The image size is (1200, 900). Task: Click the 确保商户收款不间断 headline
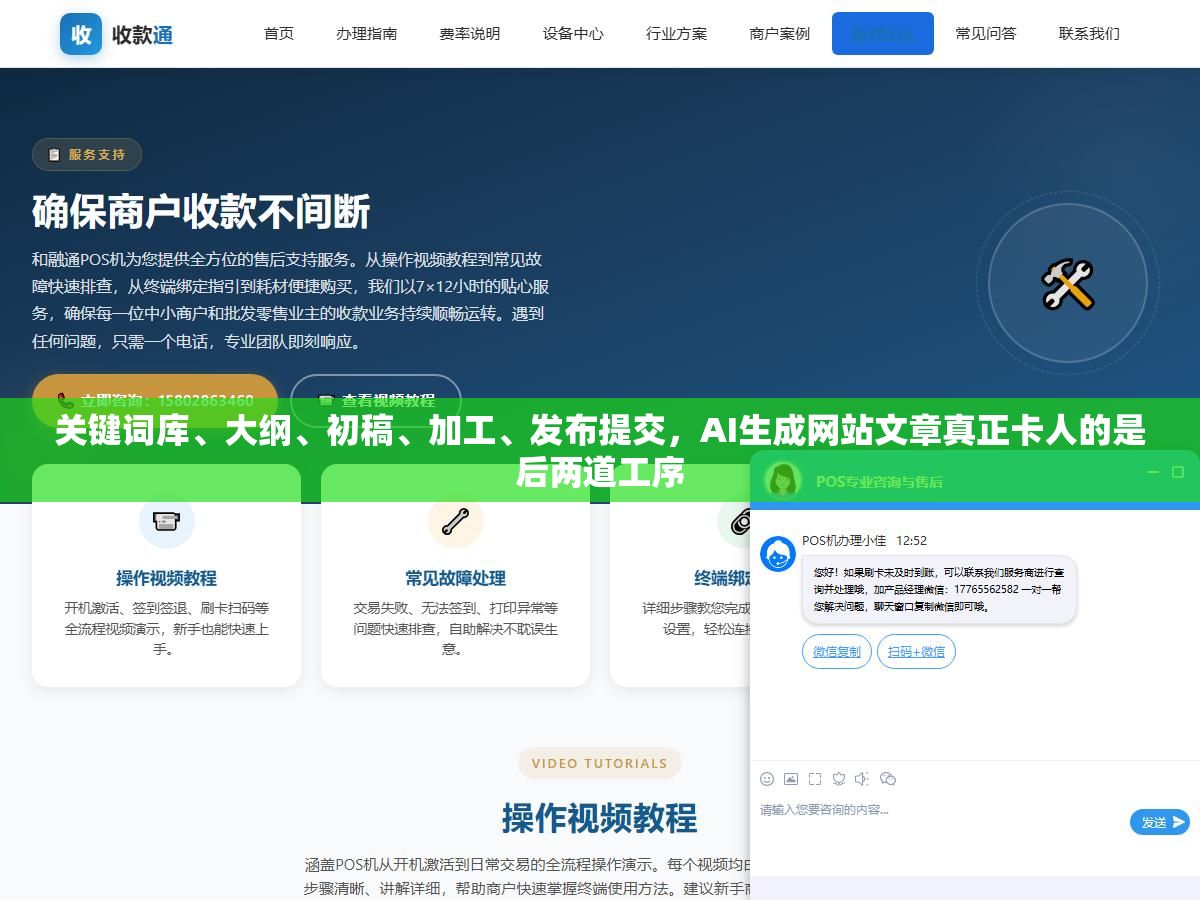(201, 211)
